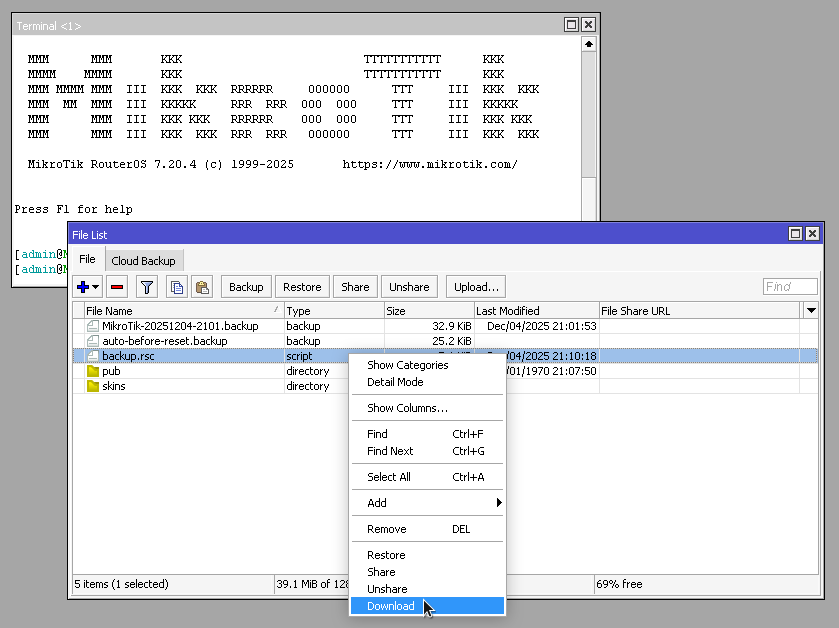Select Show Columns... in context menu
839x628 pixels.
407,408
